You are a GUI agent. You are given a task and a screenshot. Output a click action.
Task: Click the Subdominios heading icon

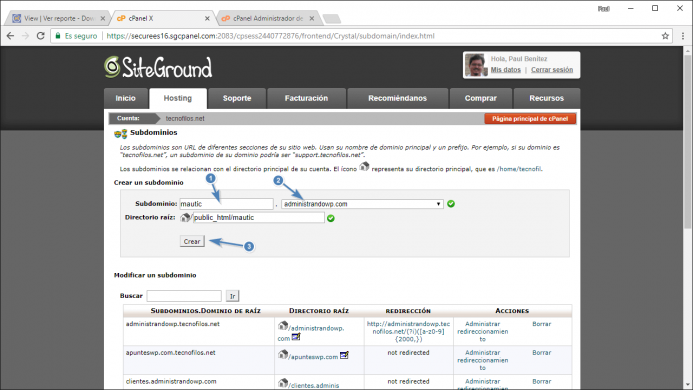pos(121,133)
